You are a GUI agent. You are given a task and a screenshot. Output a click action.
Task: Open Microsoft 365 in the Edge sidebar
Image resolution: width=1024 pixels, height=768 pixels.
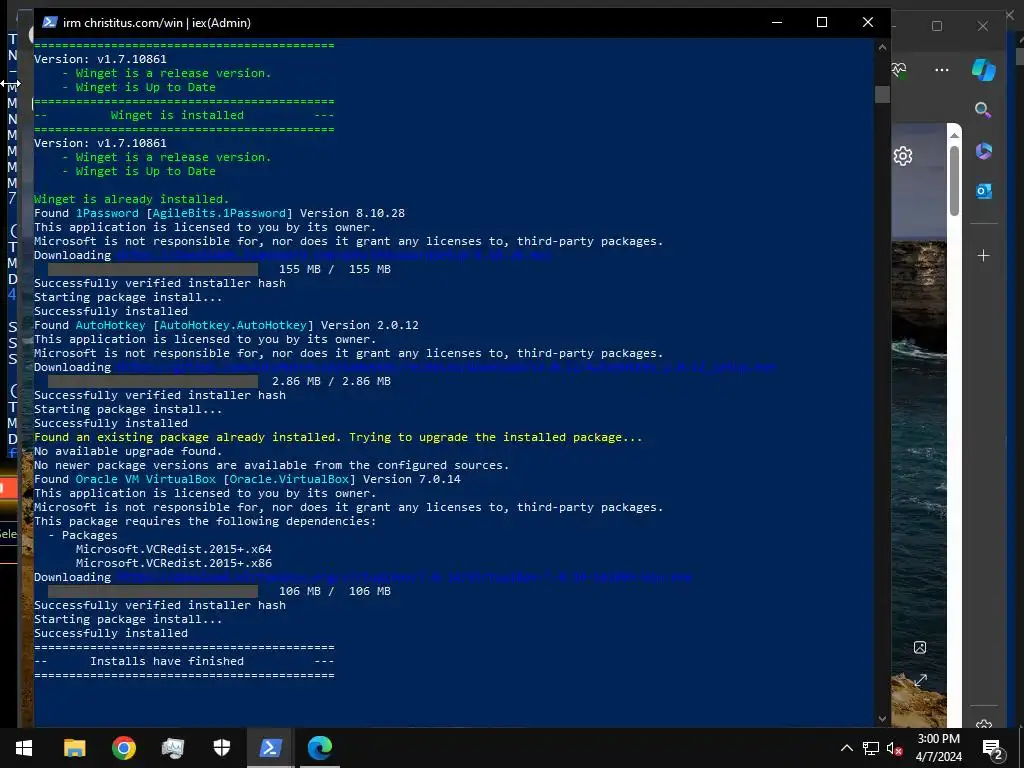pyautogui.click(x=984, y=151)
